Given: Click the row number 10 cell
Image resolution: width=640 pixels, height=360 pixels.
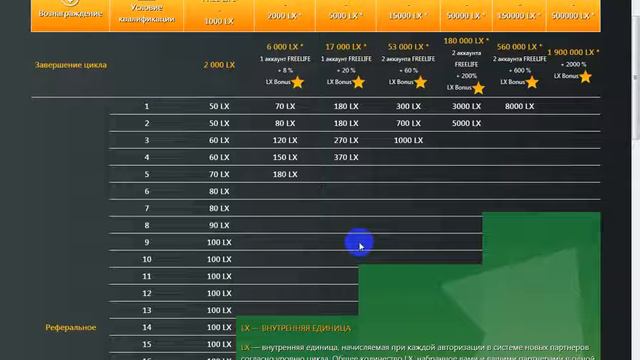Looking at the screenshot, I should point(147,259).
